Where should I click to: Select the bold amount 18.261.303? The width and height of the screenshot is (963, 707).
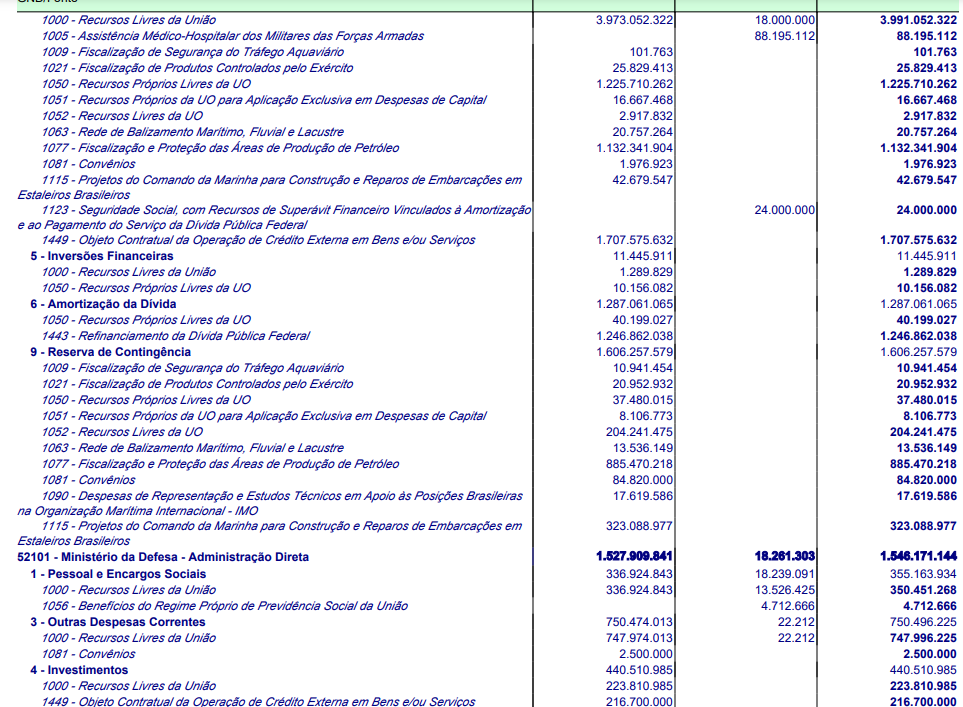coord(785,557)
